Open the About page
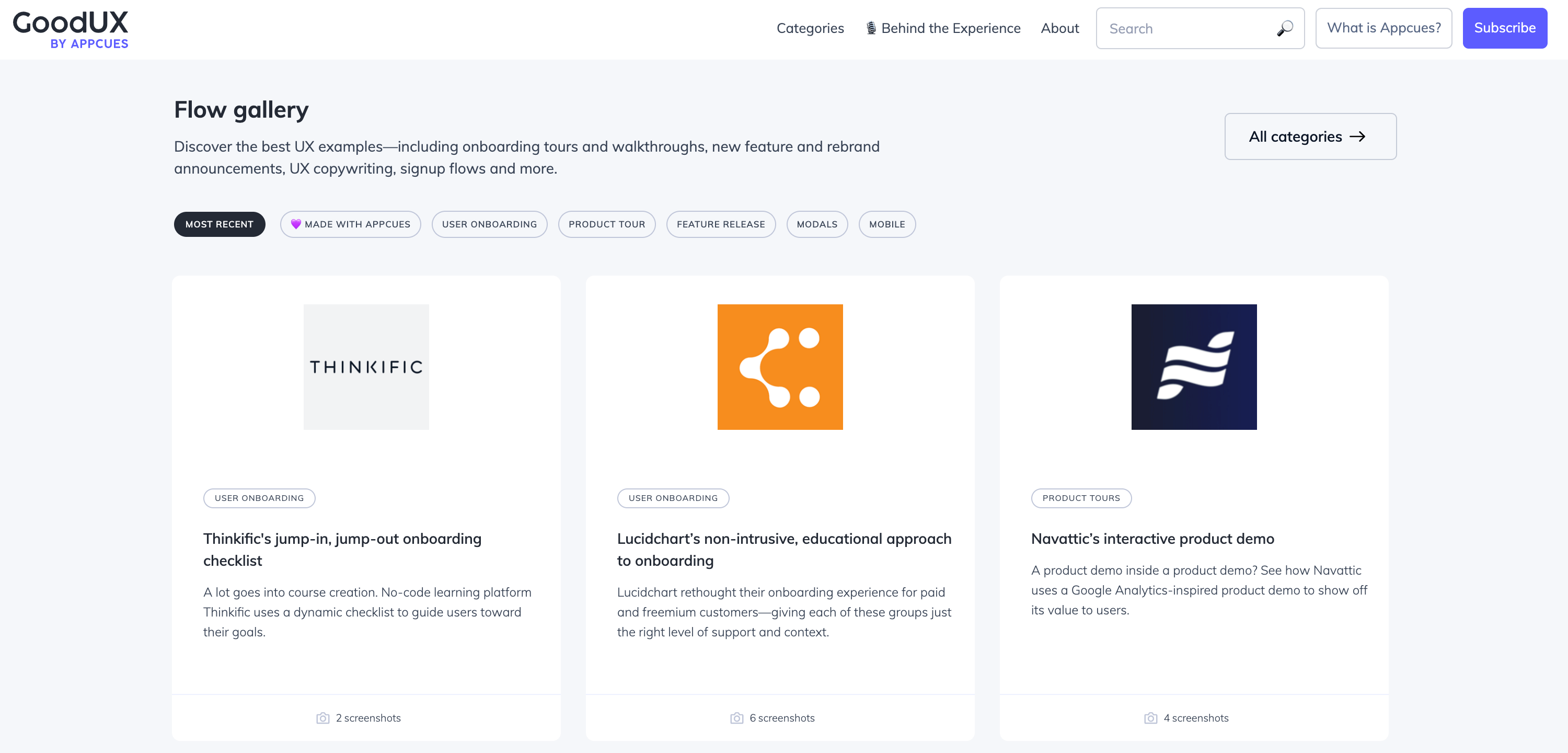The image size is (1568, 753). tap(1060, 28)
